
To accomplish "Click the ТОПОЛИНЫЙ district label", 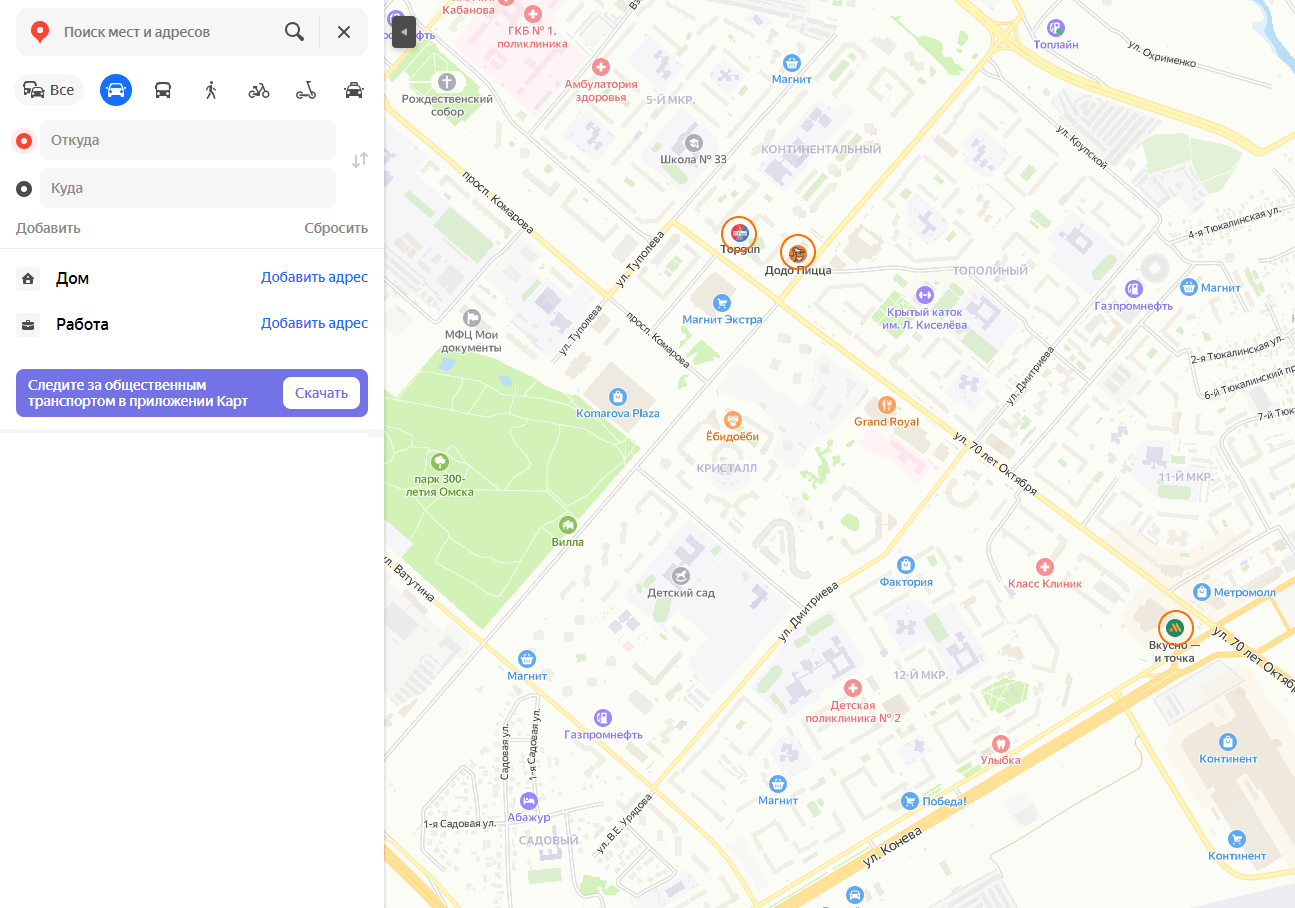I will click(990, 271).
